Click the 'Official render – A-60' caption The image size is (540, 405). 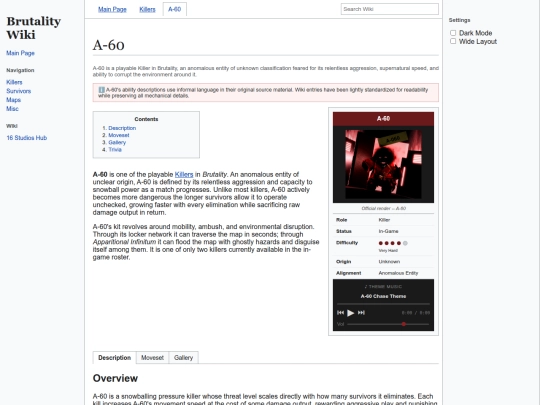383,208
